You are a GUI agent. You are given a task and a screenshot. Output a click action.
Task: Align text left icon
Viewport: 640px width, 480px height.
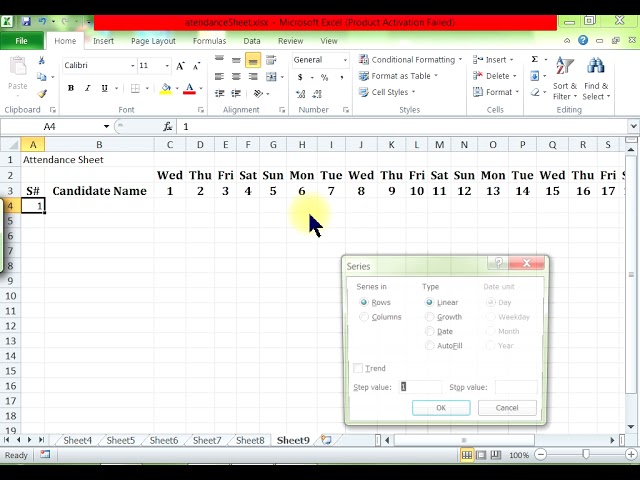(219, 77)
